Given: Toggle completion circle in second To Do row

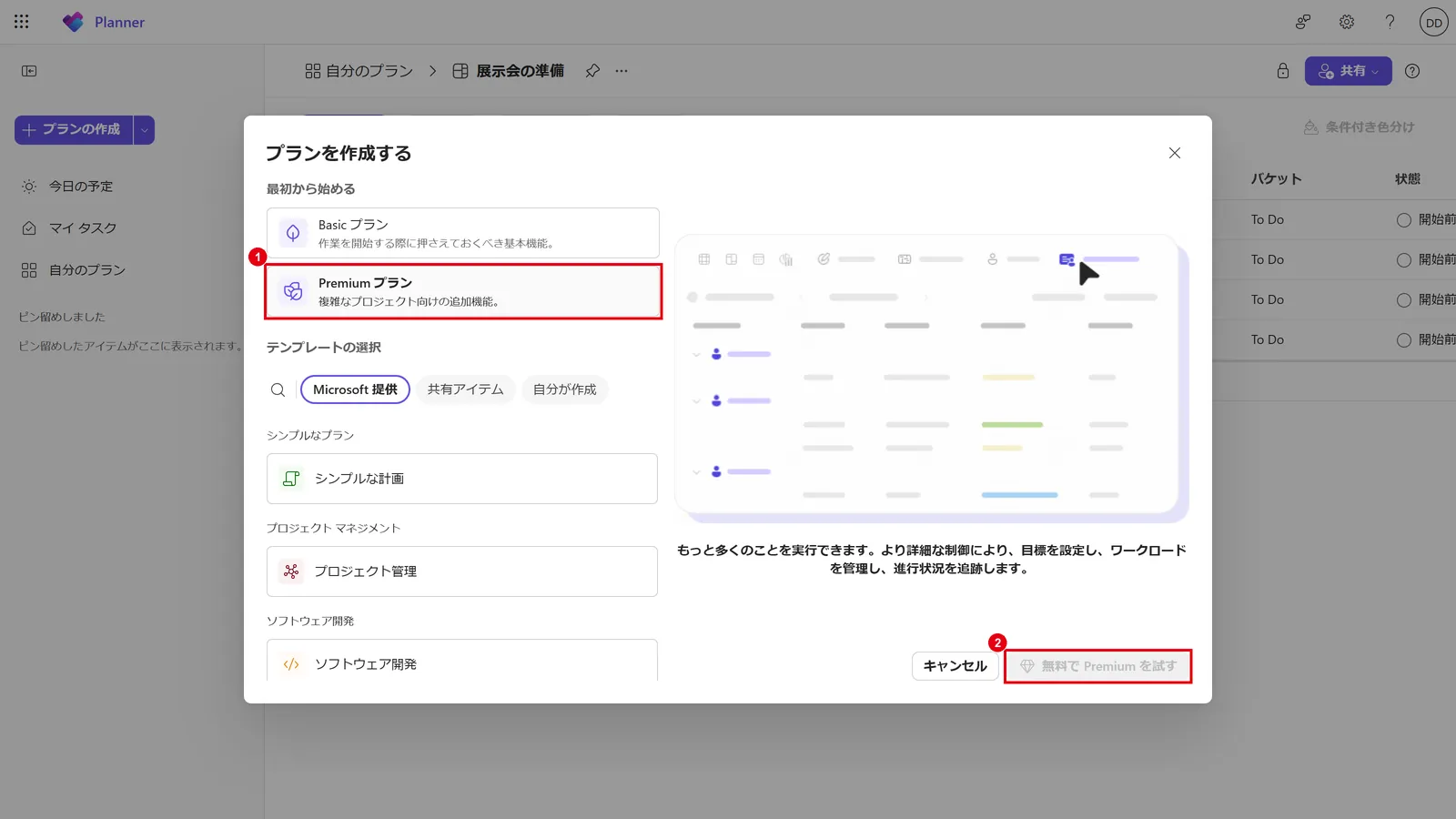Looking at the screenshot, I should (x=1404, y=260).
